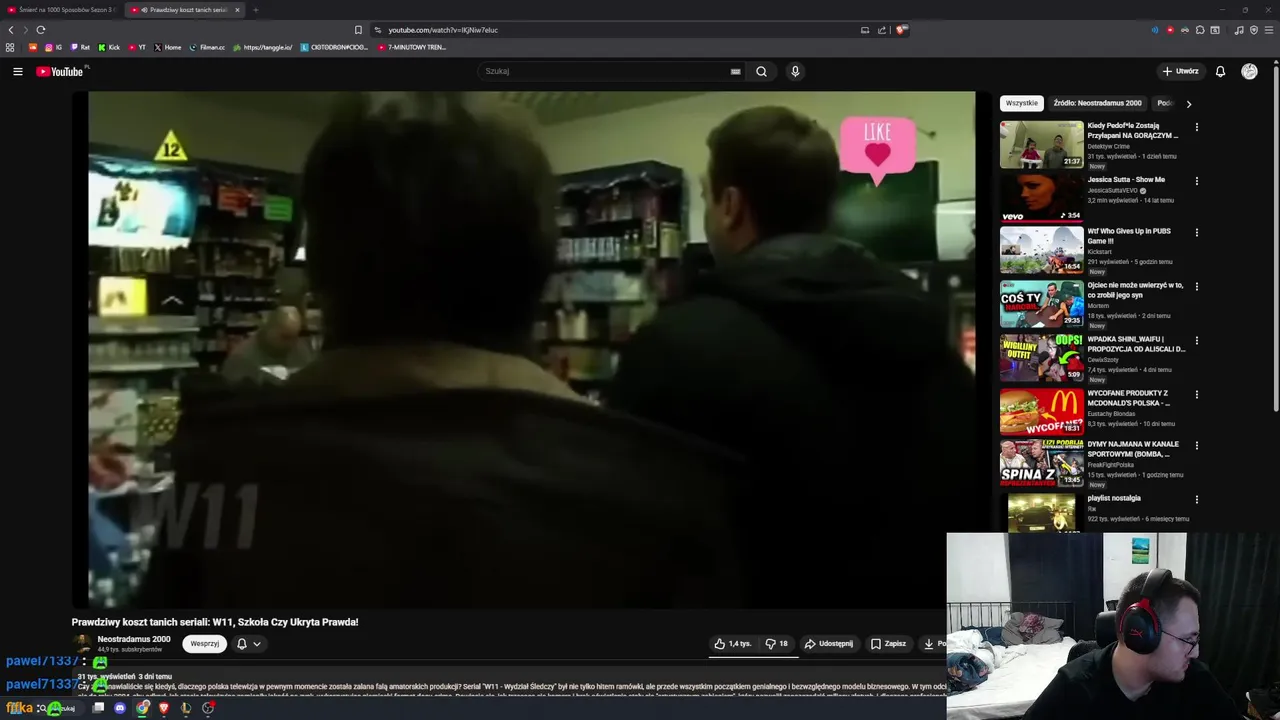Screen dimensions: 1280x720
Task: Dislike the video with thumbs down
Action: coord(777,644)
